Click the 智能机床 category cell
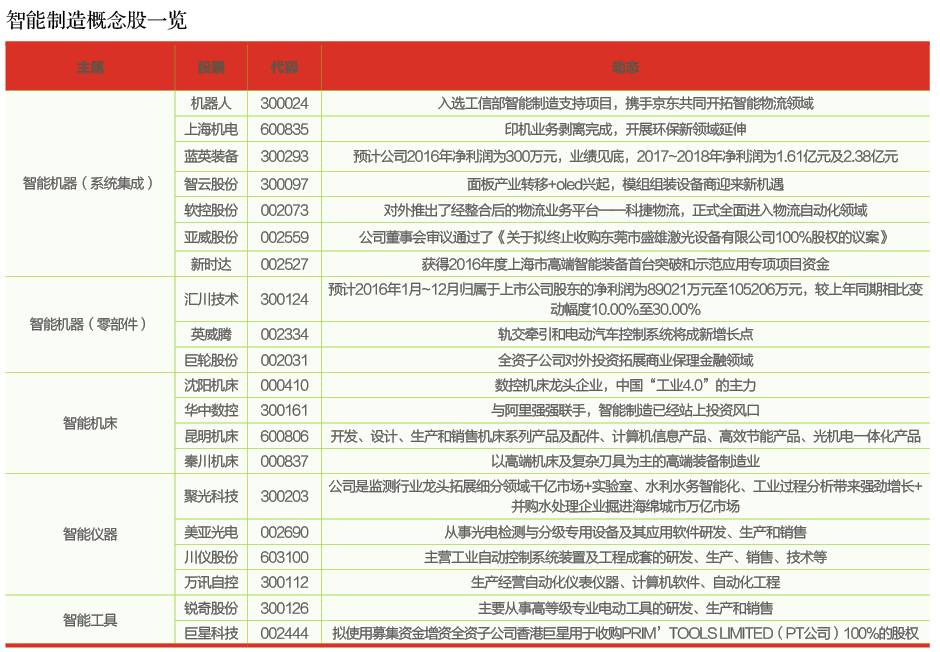Viewport: 940px width, 652px height. pyautogui.click(x=90, y=423)
